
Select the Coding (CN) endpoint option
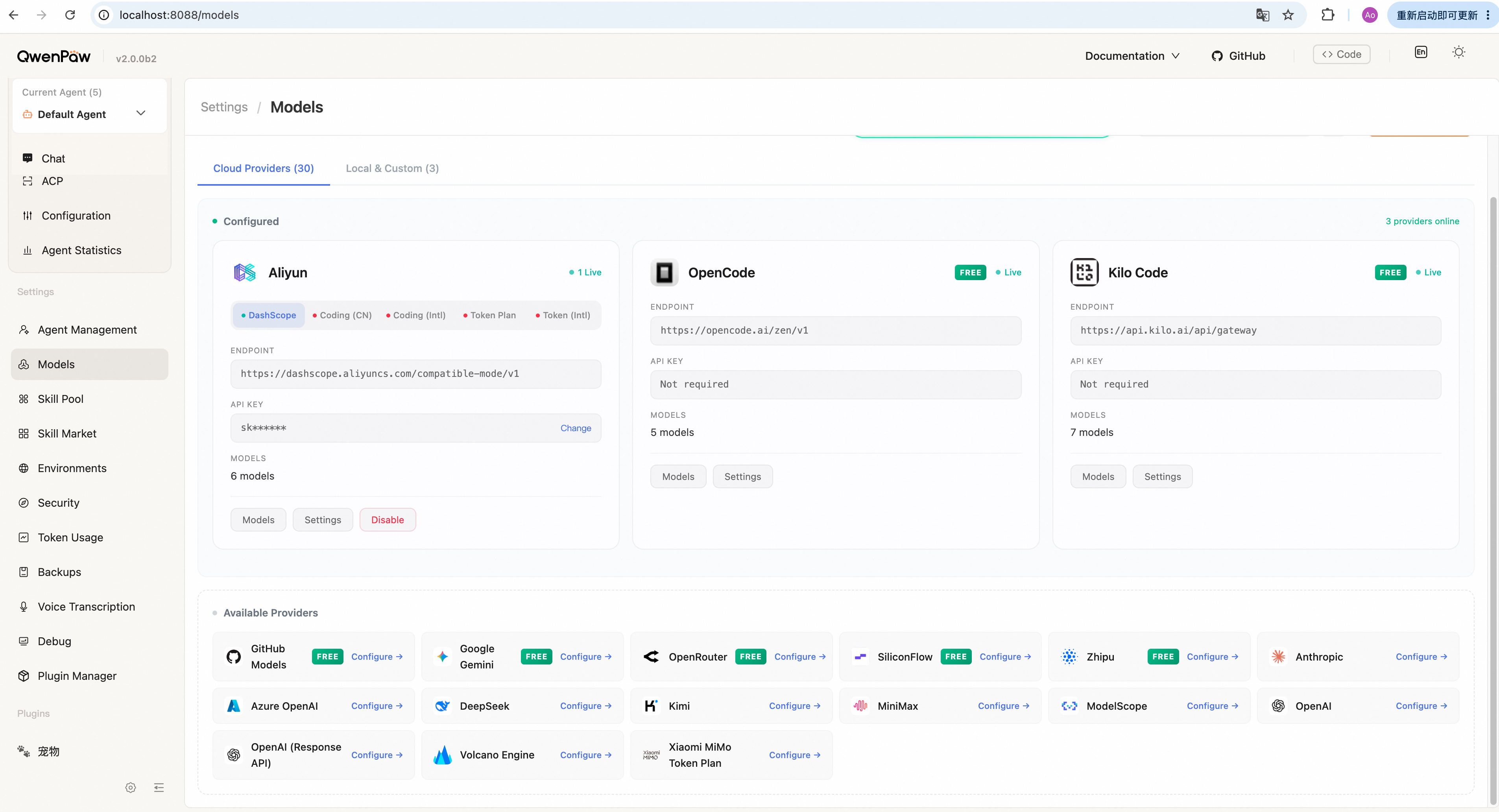(342, 315)
